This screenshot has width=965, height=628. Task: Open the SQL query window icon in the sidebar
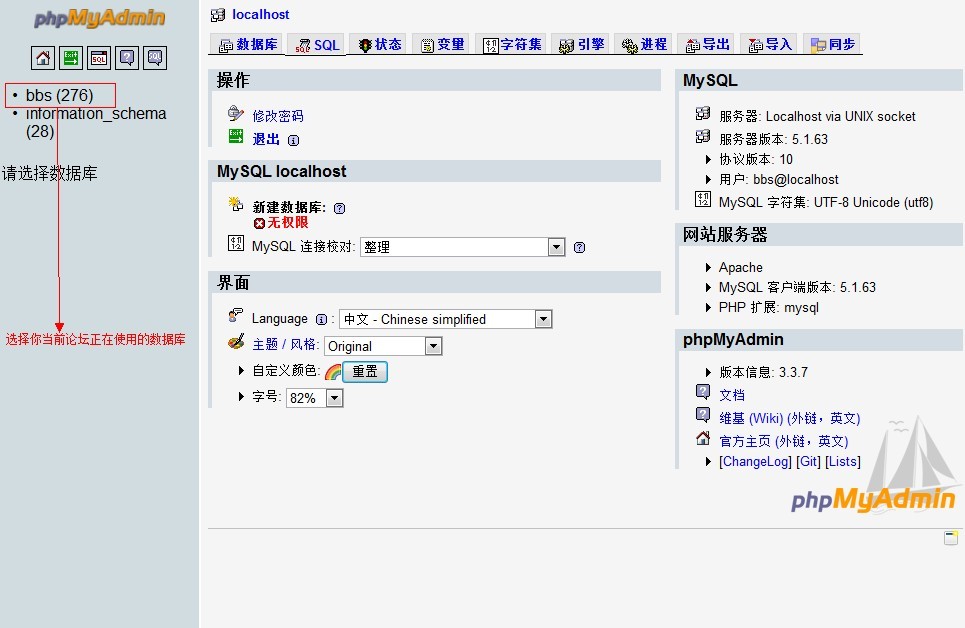pyautogui.click(x=99, y=58)
